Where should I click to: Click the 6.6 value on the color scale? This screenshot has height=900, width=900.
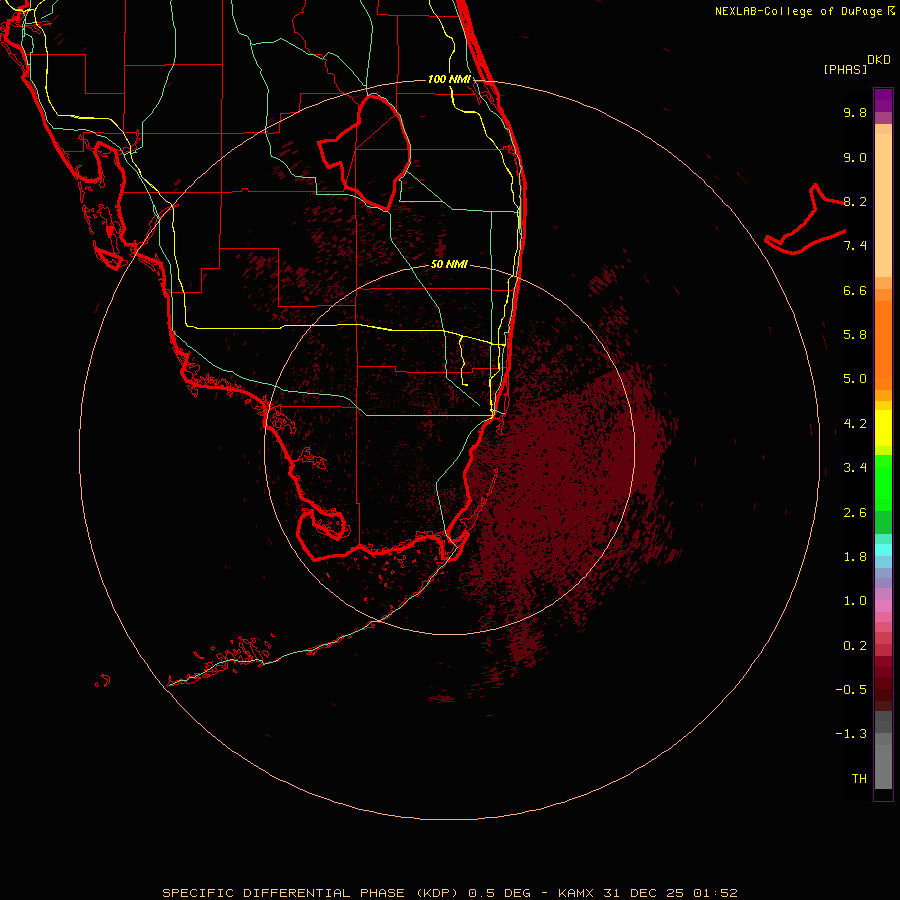pos(855,290)
